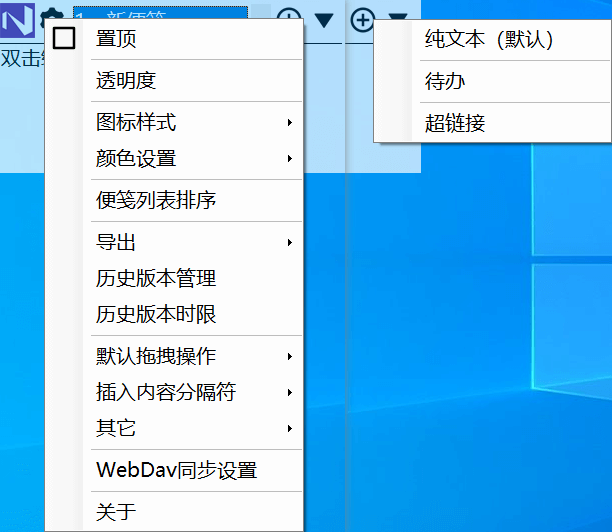Choose 透明度 from the menu

coord(174,81)
